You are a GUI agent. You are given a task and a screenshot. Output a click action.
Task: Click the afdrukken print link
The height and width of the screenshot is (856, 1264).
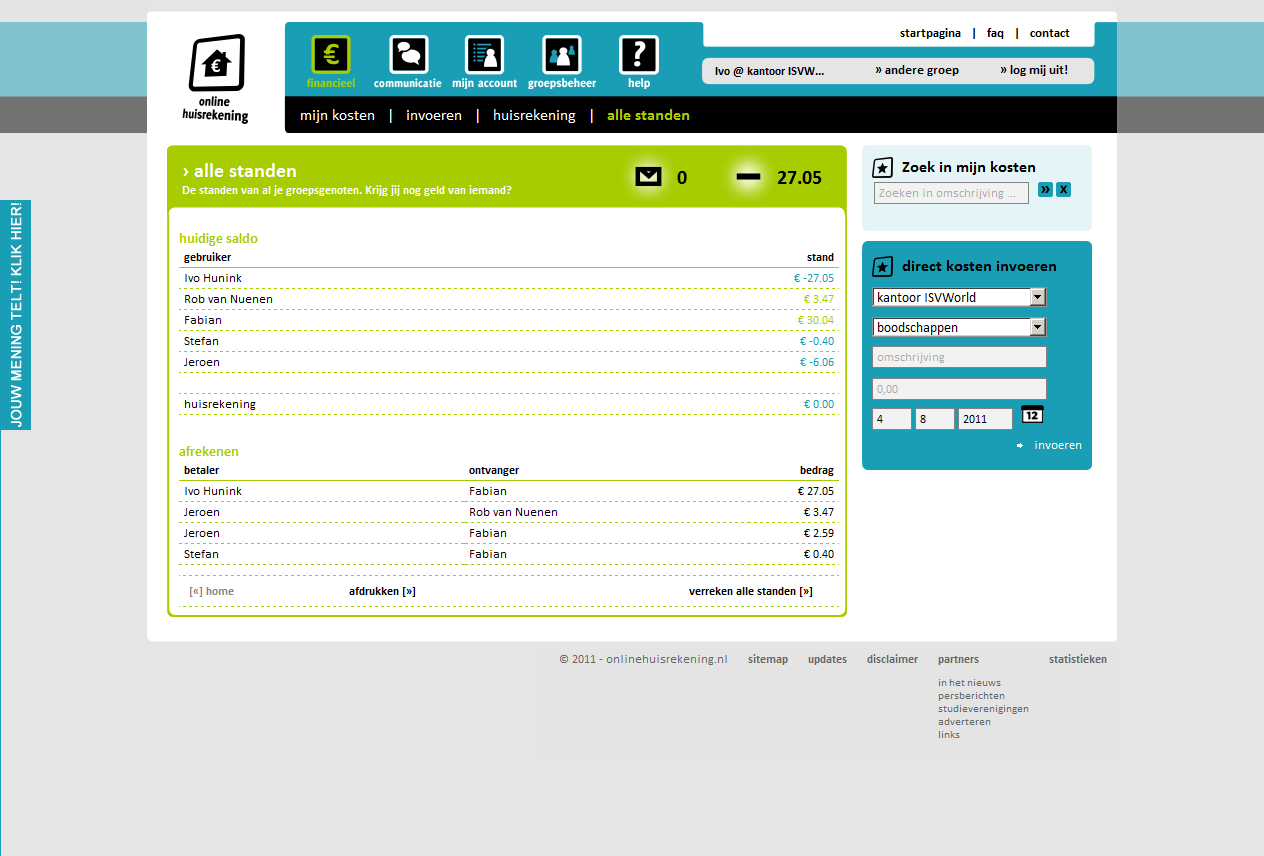382,591
